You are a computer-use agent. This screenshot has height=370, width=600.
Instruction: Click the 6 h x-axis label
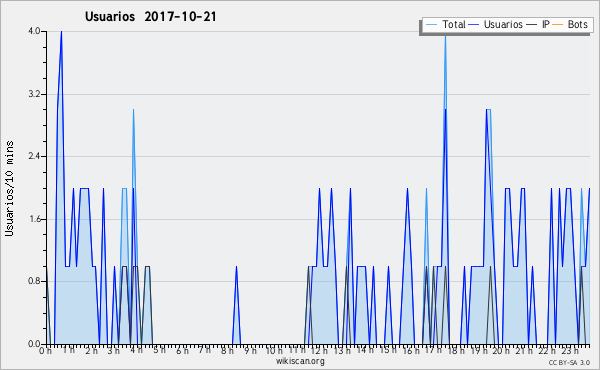pos(182,351)
